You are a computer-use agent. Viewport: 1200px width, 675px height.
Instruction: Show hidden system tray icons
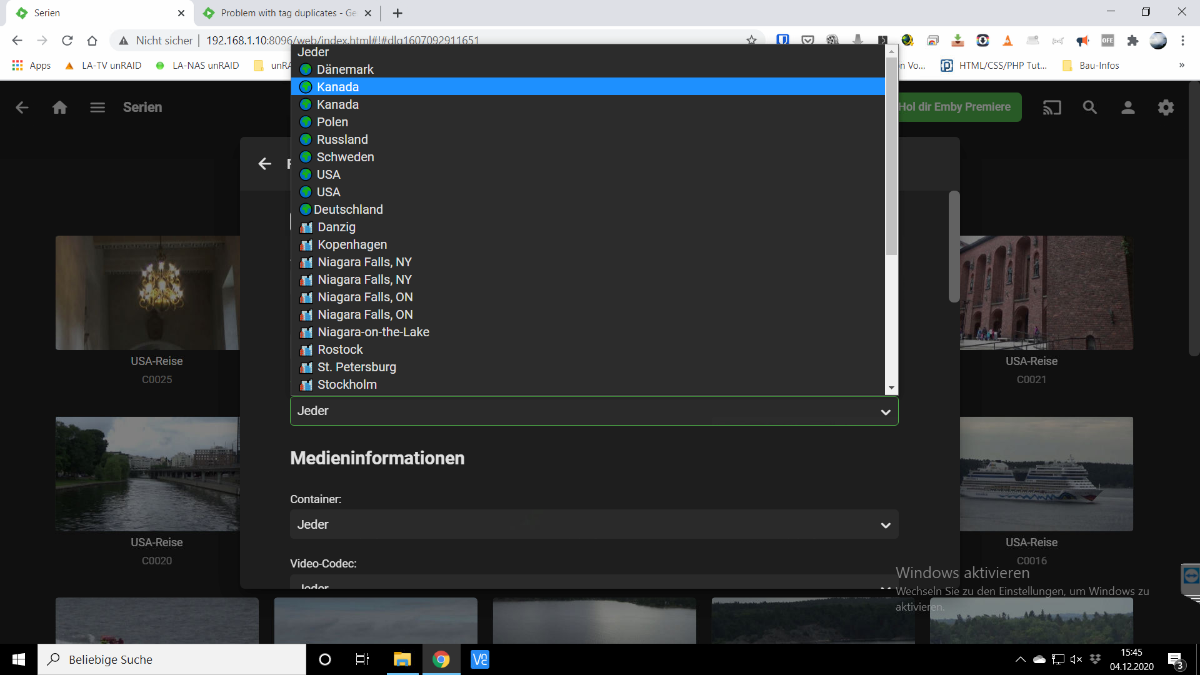click(1020, 660)
